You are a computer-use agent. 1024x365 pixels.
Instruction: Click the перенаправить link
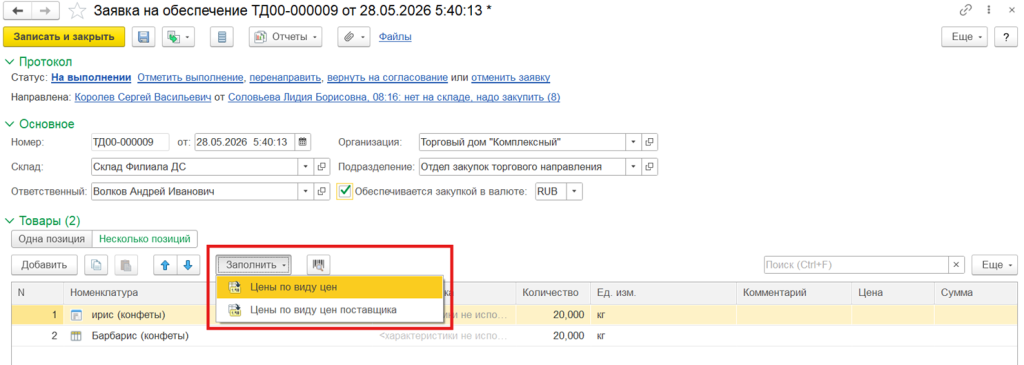pos(285,78)
